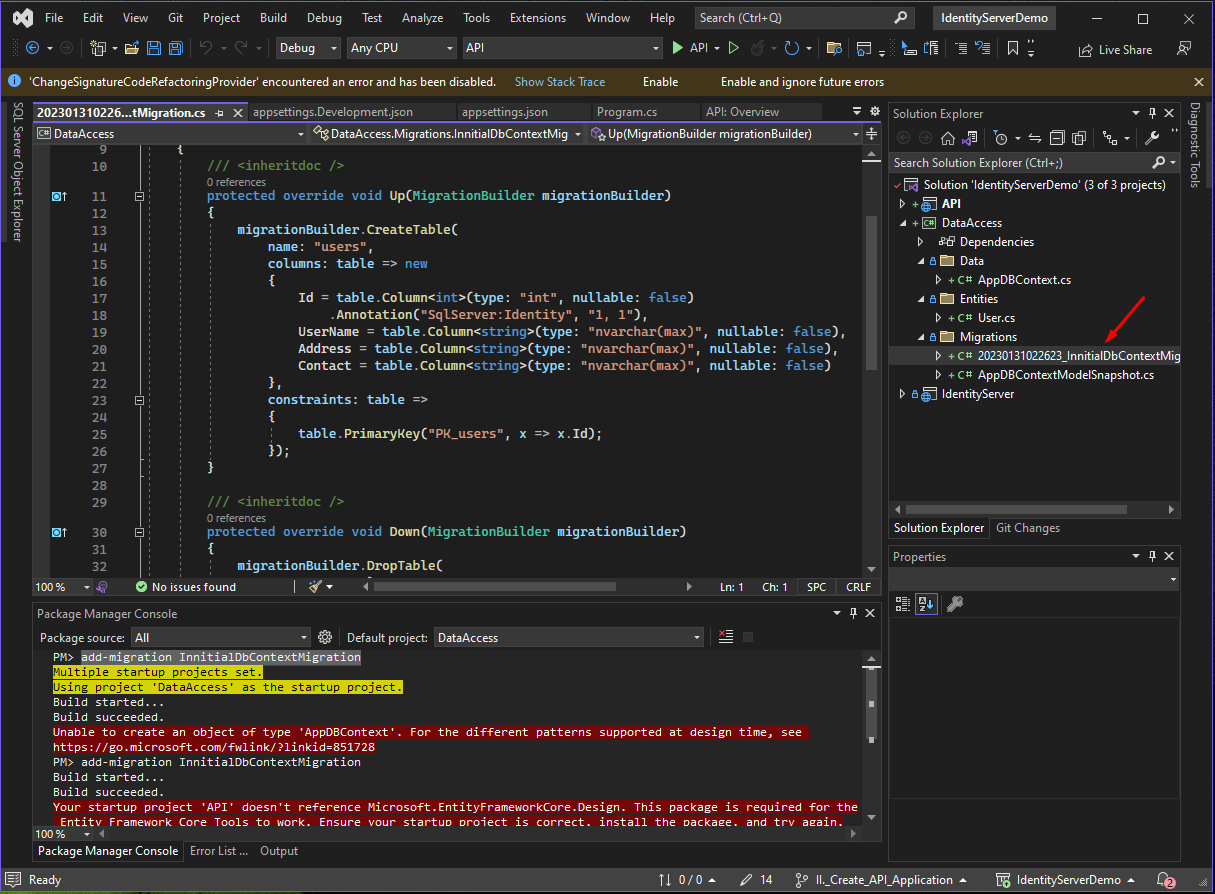
Task: Click the Live Share button
Action: pos(1115,50)
